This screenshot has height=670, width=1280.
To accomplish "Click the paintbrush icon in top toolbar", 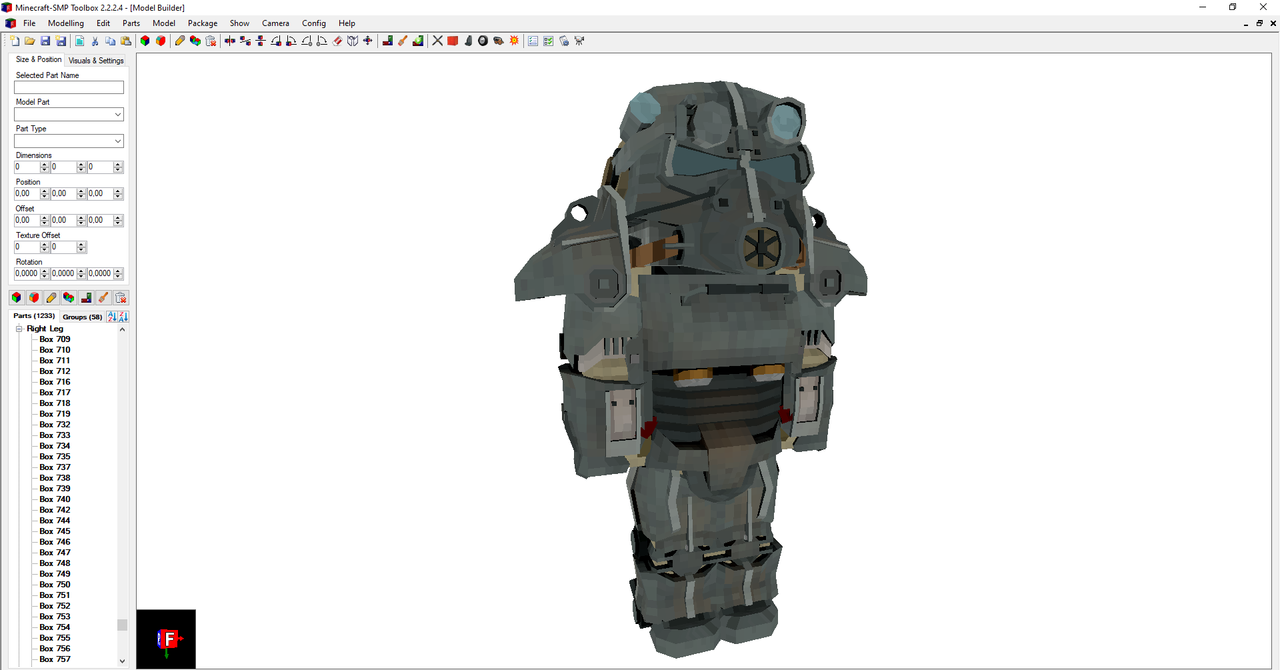I will pyautogui.click(x=402, y=41).
